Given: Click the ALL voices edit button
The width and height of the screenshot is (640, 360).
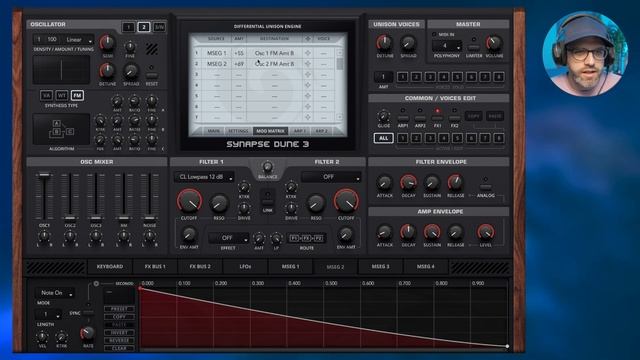Looking at the screenshot, I should point(384,138).
